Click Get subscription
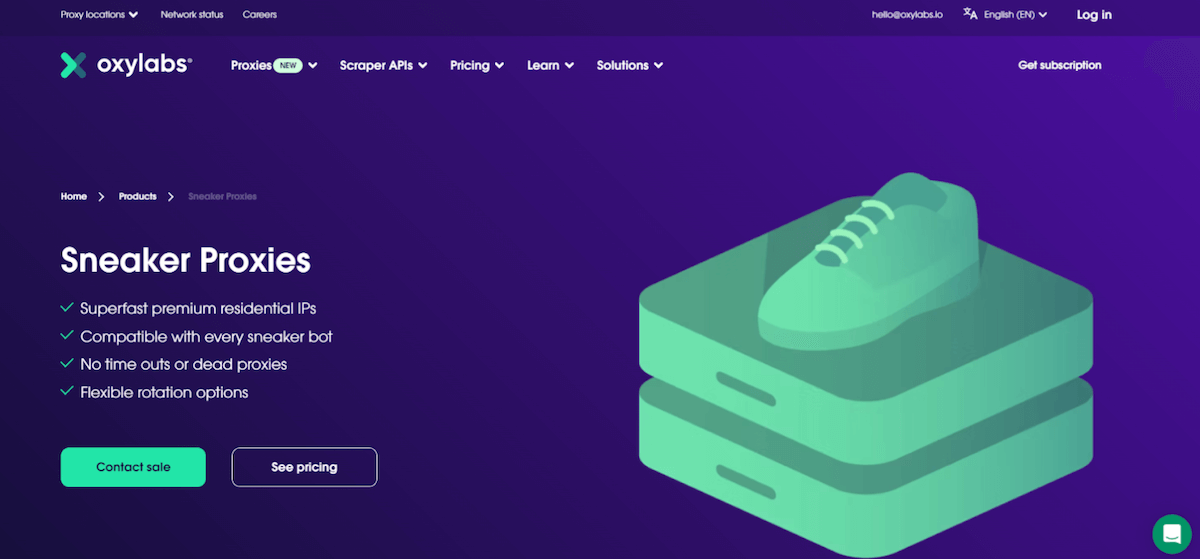The height and width of the screenshot is (559, 1200). point(1059,65)
